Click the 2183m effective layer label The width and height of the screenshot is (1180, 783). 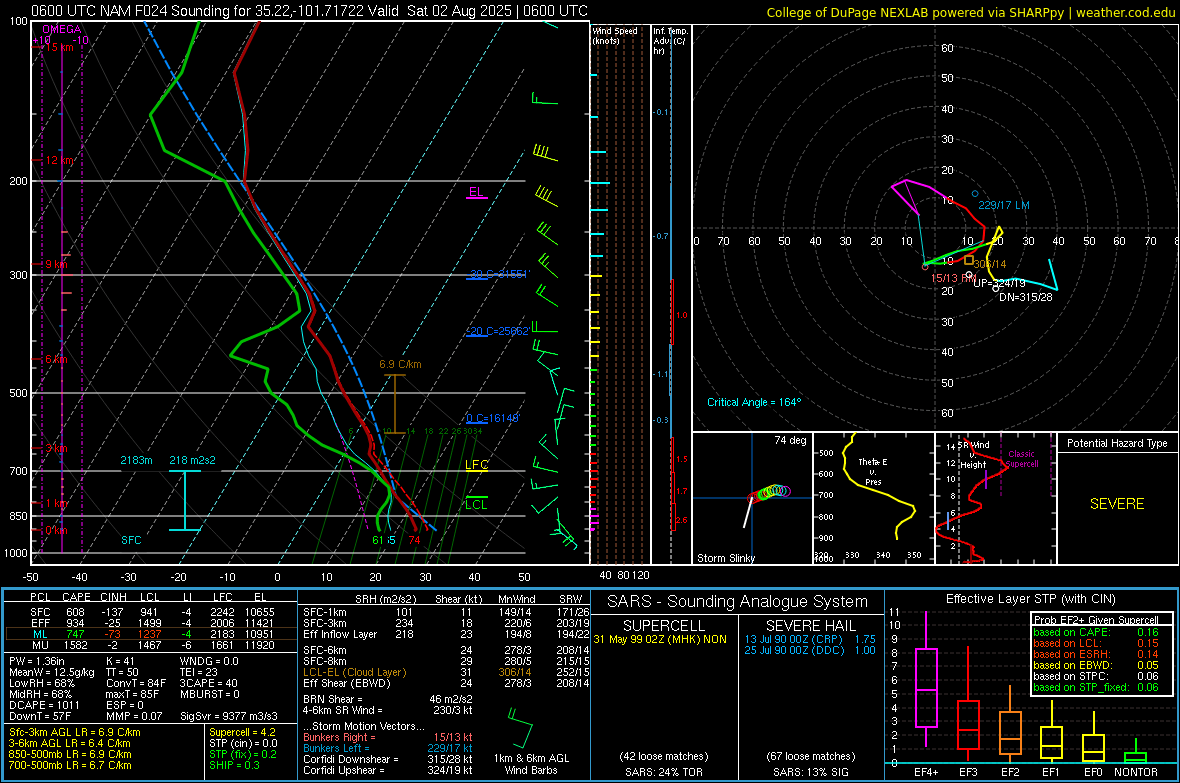[x=136, y=460]
